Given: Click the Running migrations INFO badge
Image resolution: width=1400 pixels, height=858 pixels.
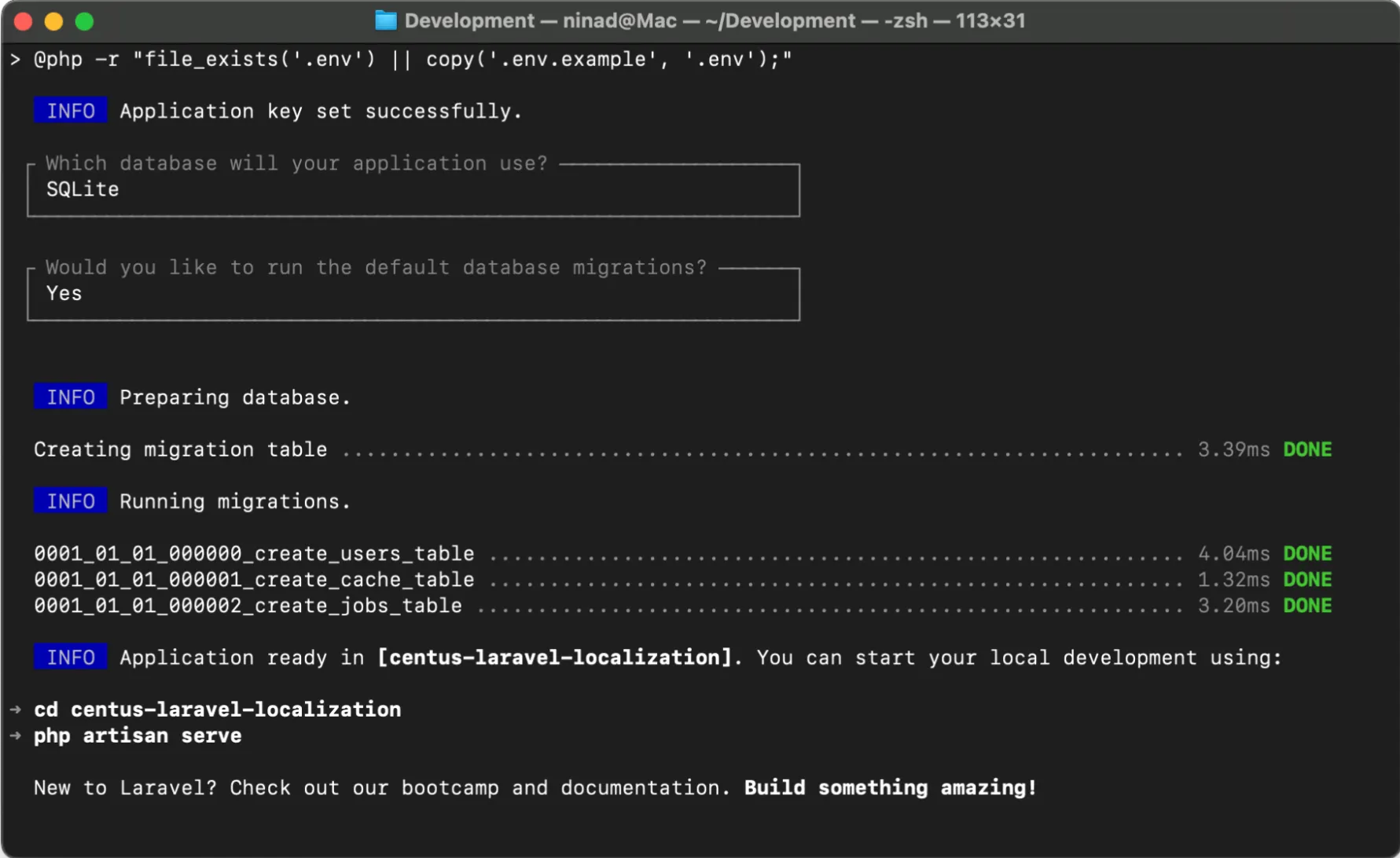Looking at the screenshot, I should pos(70,500).
